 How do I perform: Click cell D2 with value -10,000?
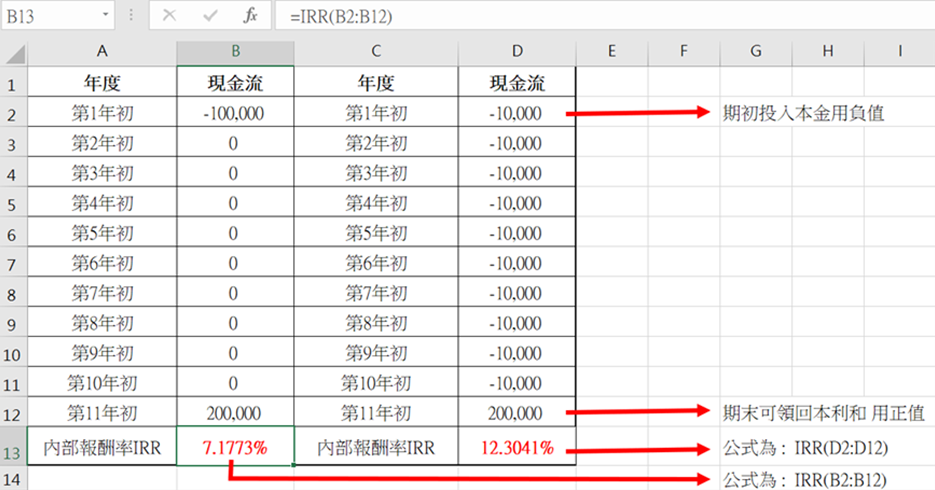(x=517, y=112)
